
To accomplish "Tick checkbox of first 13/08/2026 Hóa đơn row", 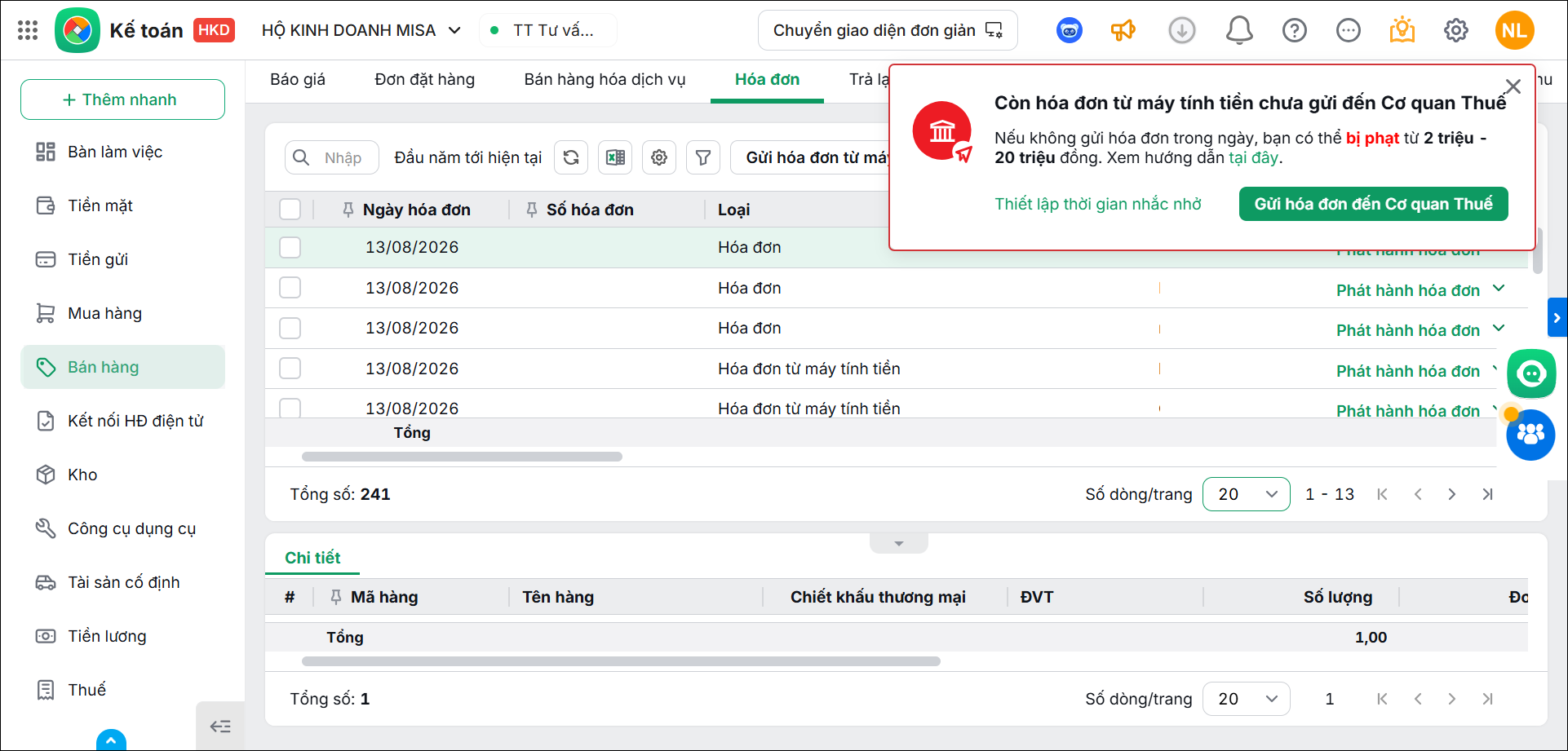I will point(290,247).
